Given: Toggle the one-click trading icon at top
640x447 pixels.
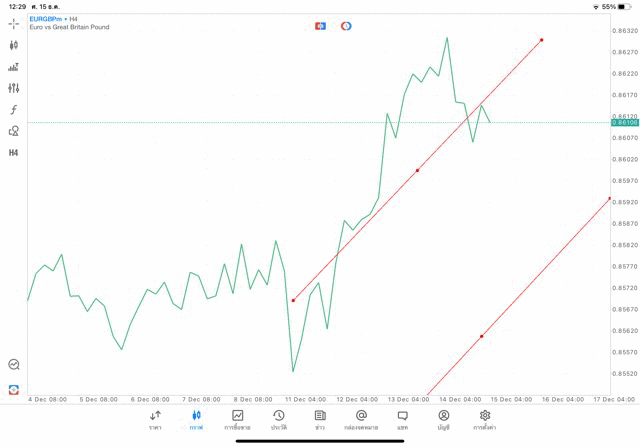Looking at the screenshot, I should click(x=320, y=26).
